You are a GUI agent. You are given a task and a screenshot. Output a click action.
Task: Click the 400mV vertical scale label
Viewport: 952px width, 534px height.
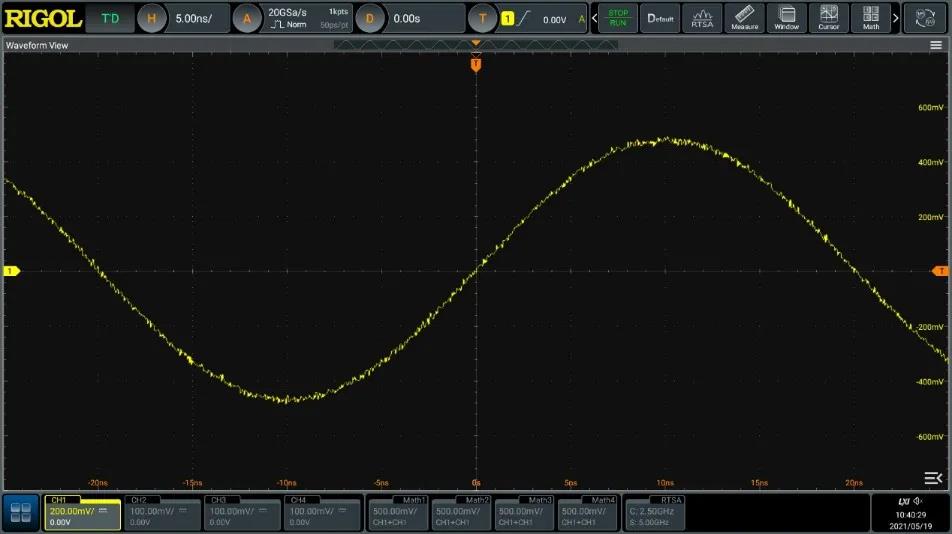[931, 162]
